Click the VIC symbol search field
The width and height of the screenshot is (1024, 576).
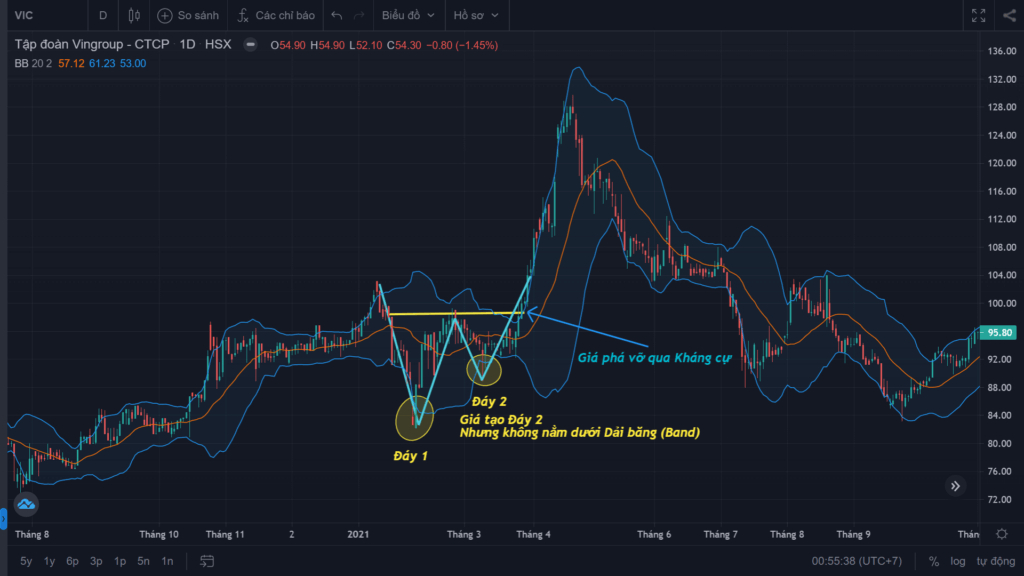point(47,15)
